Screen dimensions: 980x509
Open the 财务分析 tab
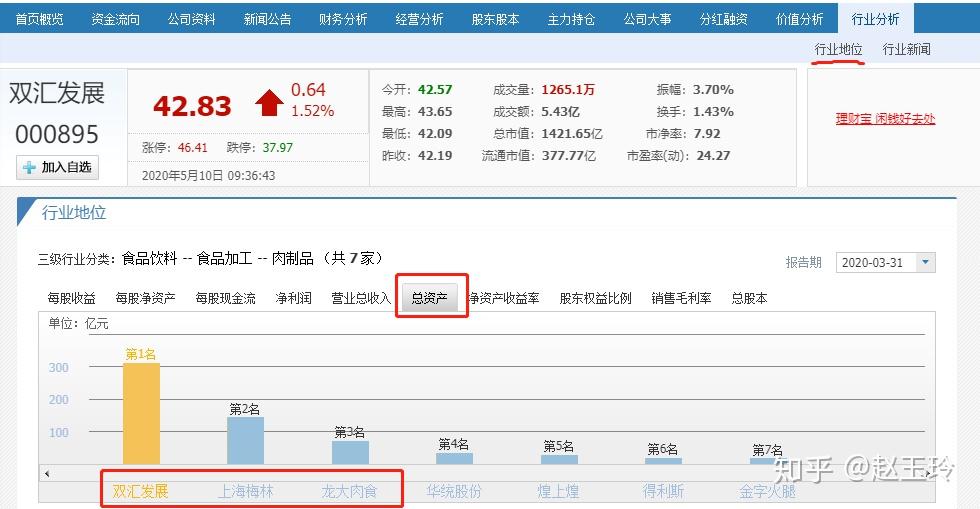pos(343,19)
